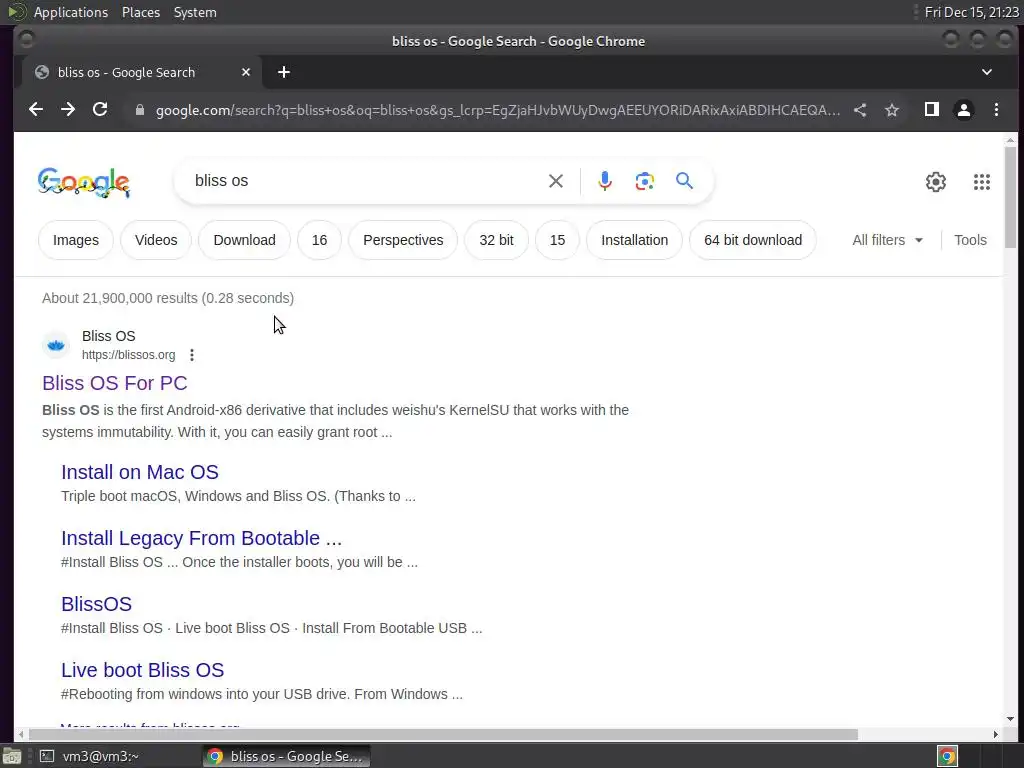
Task: Select the Download filter chip
Action: [244, 240]
